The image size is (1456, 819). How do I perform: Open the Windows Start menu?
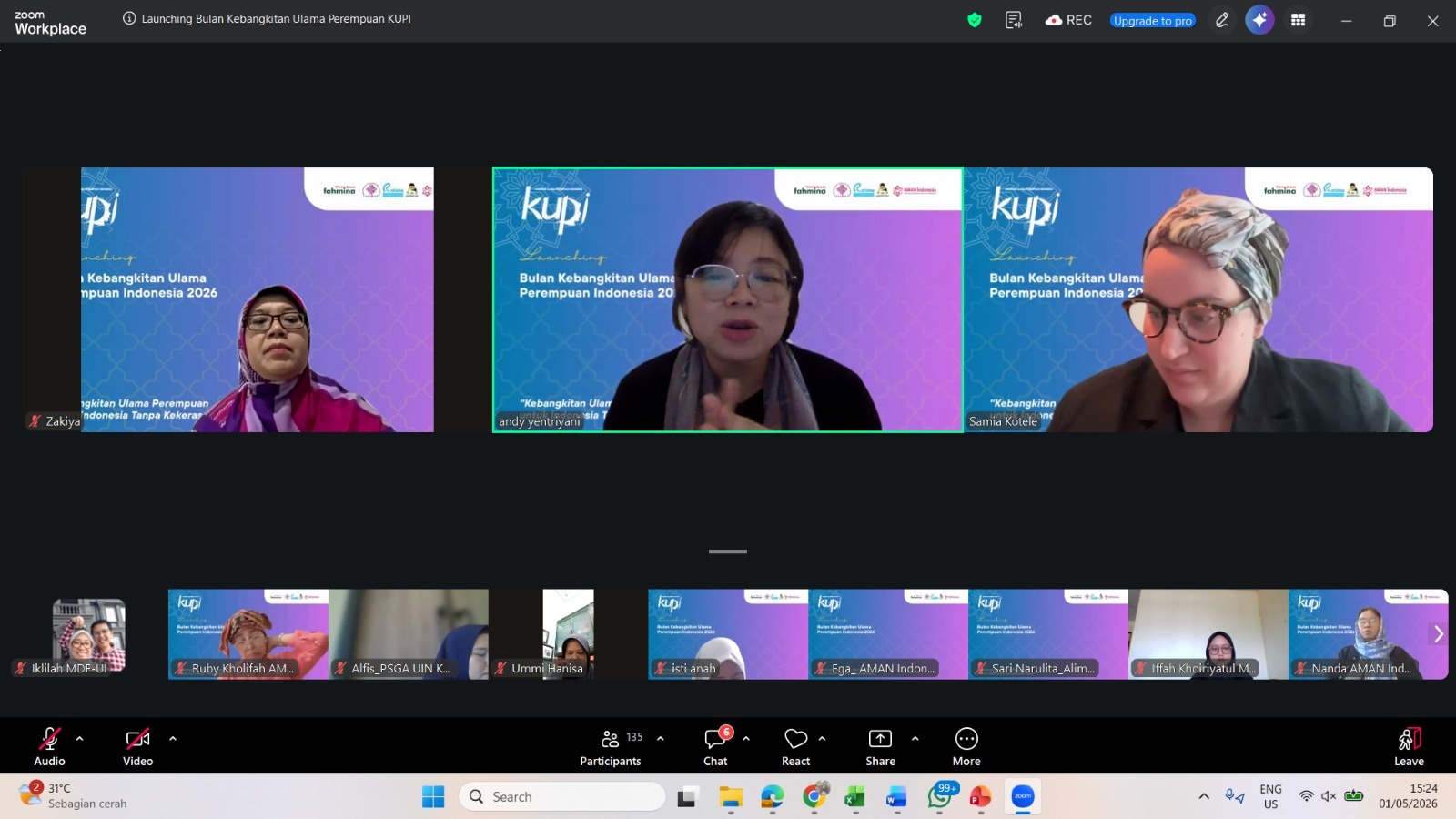433,797
